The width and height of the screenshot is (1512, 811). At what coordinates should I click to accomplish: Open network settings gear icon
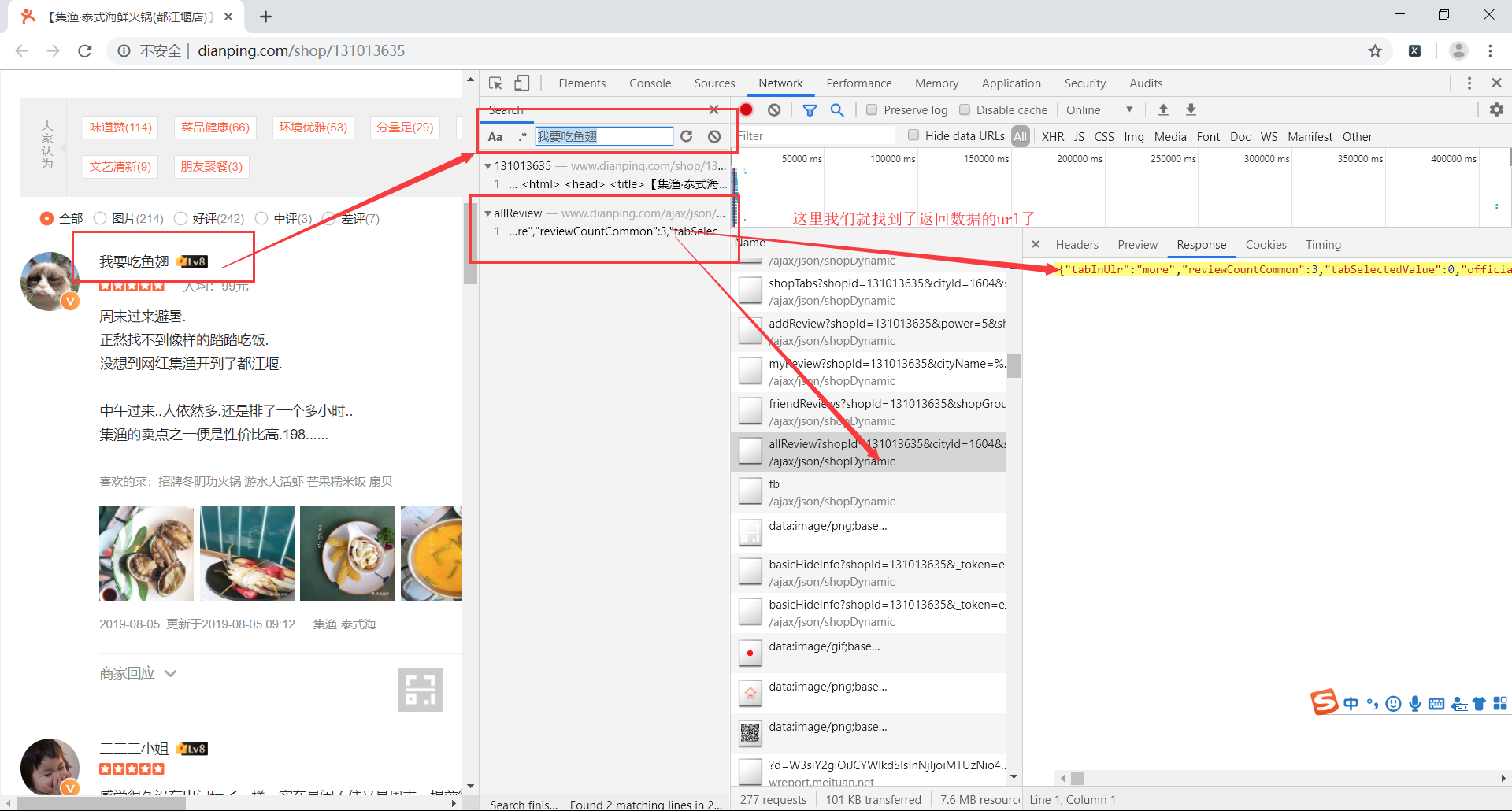pos(1496,109)
